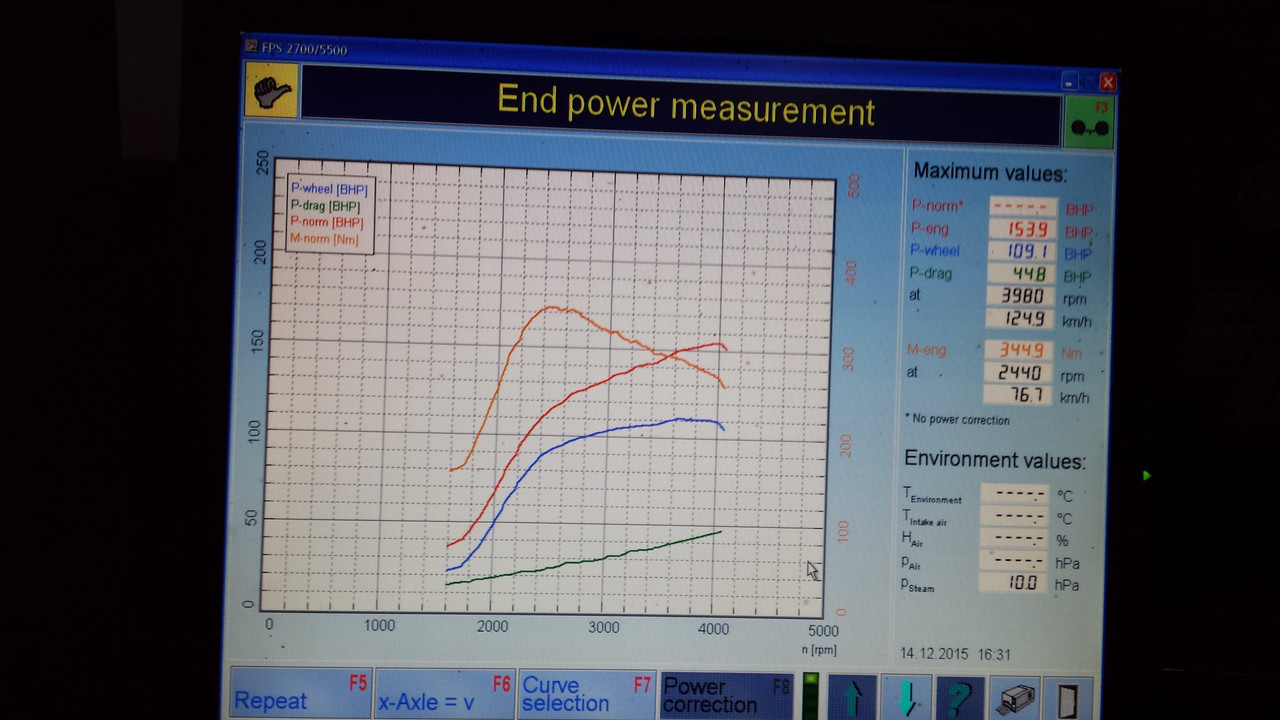1280x720 pixels.
Task: Click the T Intake air value field
Action: pyautogui.click(x=1014, y=516)
